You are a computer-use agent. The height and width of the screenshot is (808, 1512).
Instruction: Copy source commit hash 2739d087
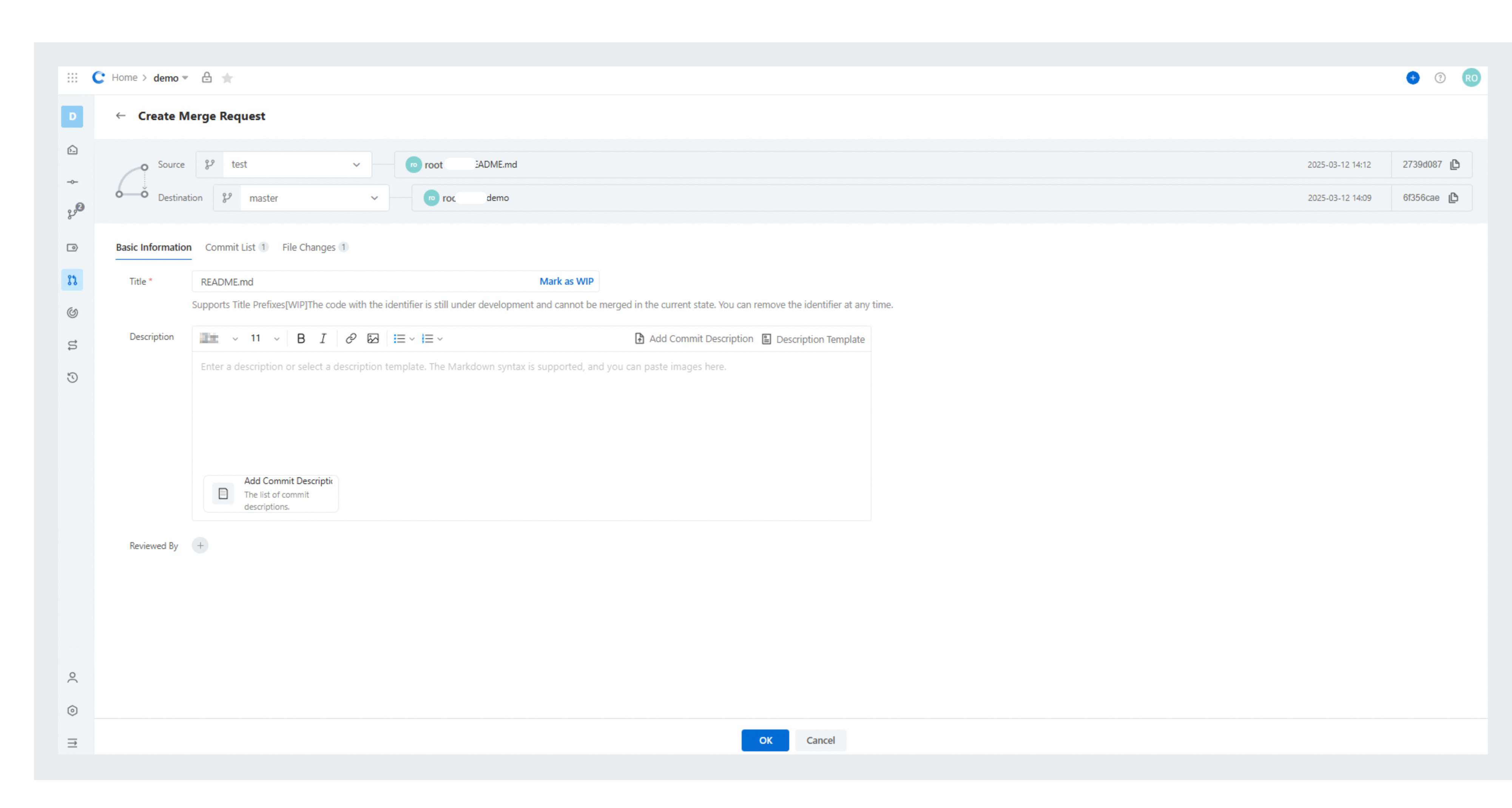1455,164
